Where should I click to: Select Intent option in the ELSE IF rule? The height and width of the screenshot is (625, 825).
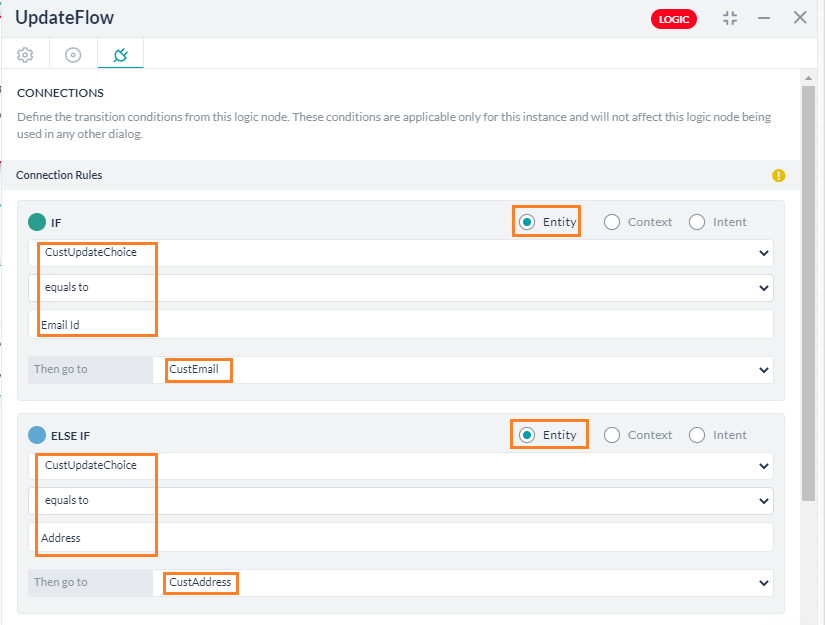tap(696, 434)
